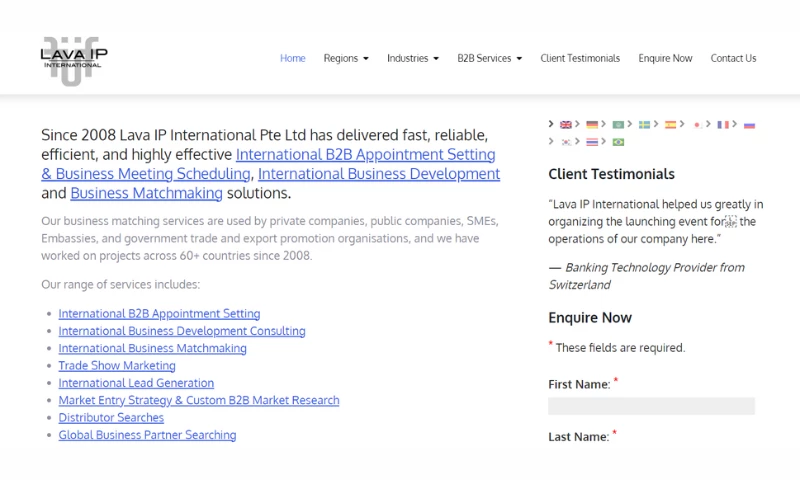Click the Swedish flag icon
This screenshot has width=800, height=480.
645,125
